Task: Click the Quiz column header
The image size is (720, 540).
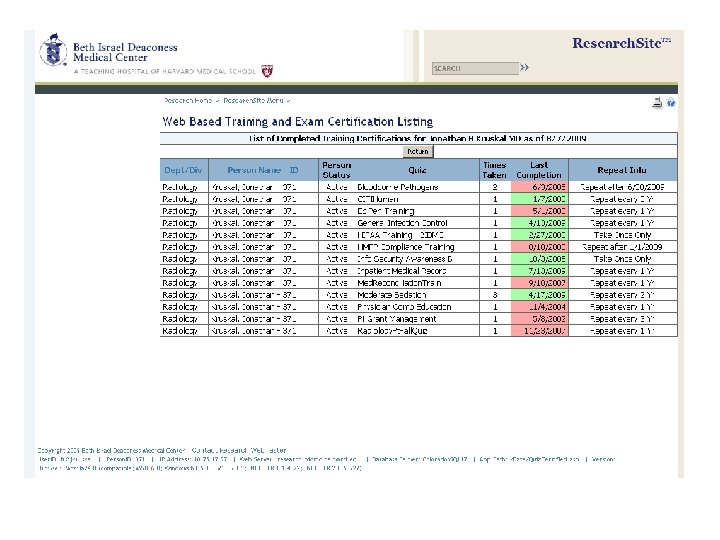Action: pyautogui.click(x=417, y=170)
